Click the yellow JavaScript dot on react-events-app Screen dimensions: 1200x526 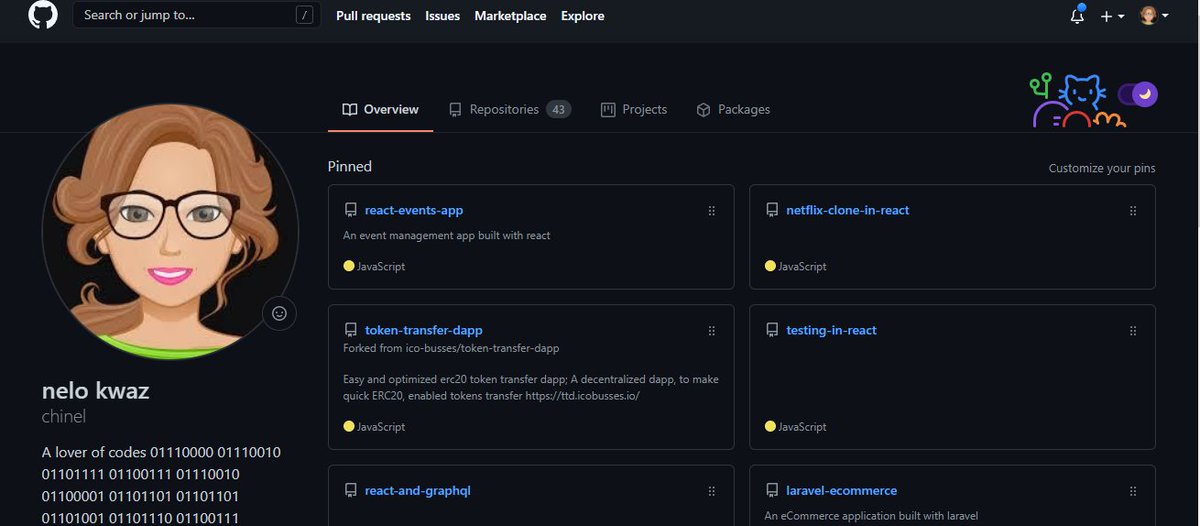click(x=349, y=267)
